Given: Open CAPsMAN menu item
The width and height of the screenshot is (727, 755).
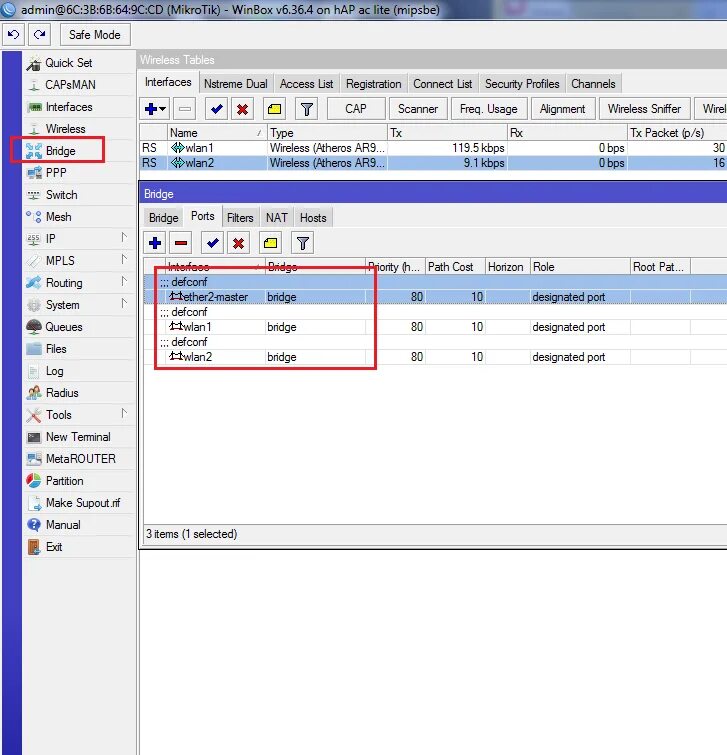Looking at the screenshot, I should tap(70, 85).
